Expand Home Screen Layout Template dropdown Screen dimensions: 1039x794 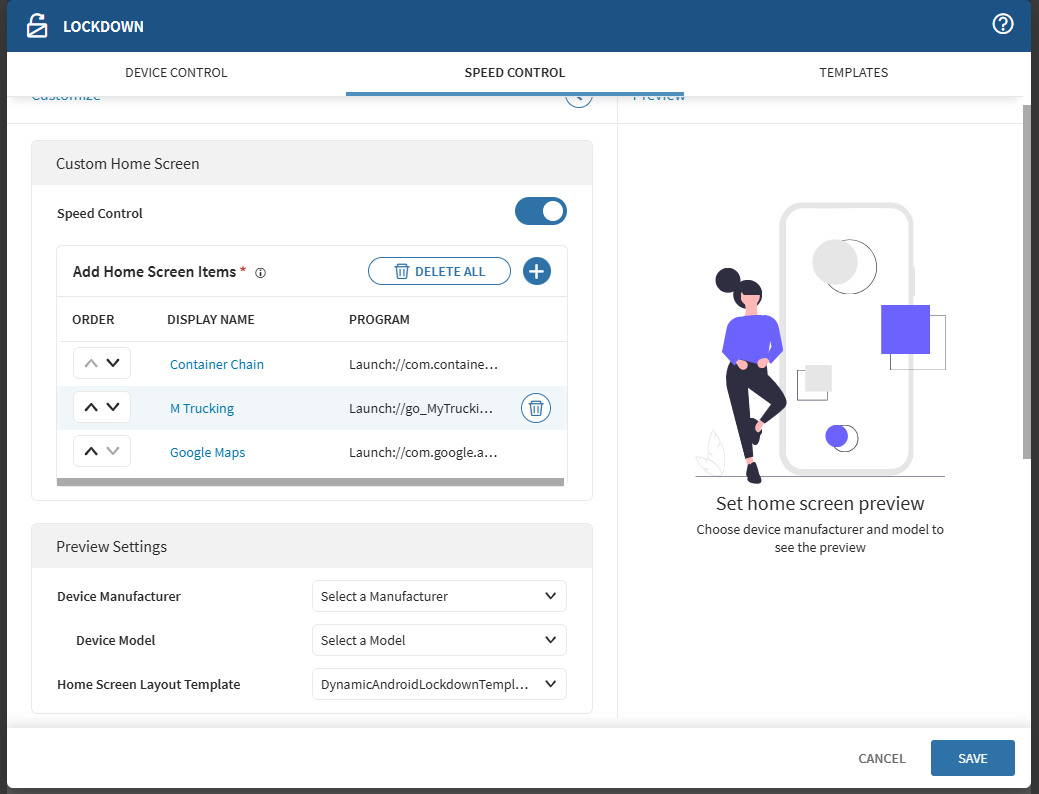coord(439,684)
